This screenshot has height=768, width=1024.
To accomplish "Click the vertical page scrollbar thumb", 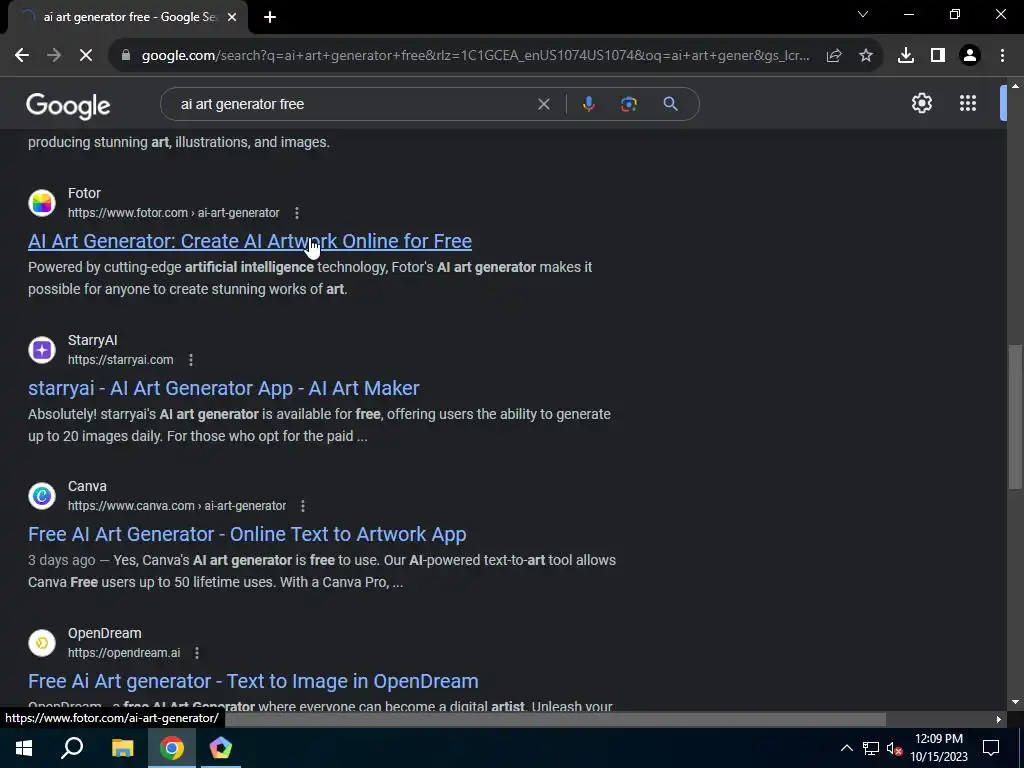I will (1015, 417).
